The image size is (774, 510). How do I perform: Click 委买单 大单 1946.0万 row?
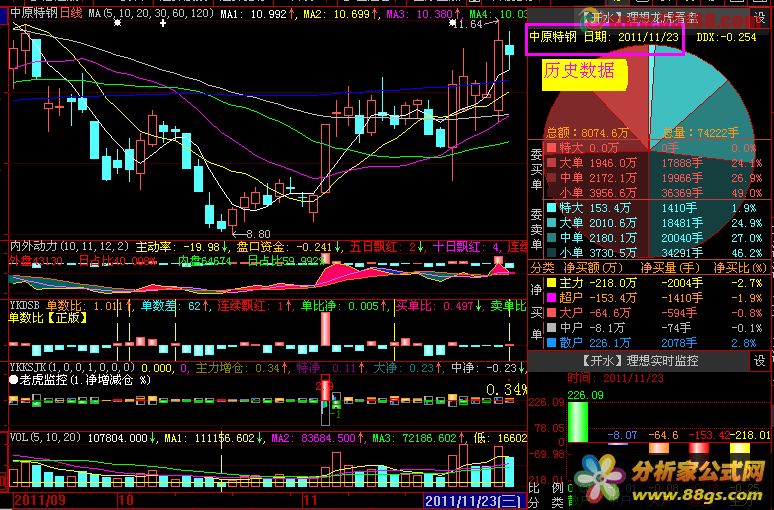coord(654,163)
